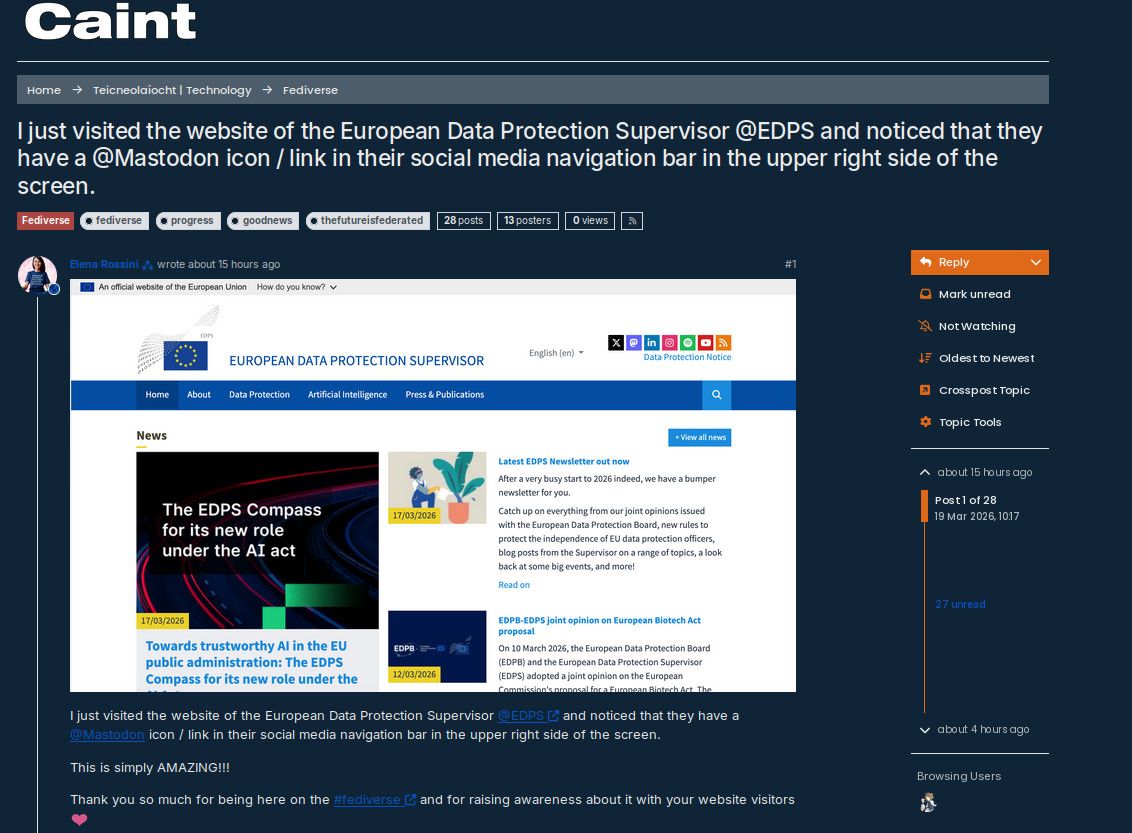Image resolution: width=1132 pixels, height=833 pixels.
Task: Open Teicneolaíocht | Technology breadcrumb
Action: [x=172, y=90]
